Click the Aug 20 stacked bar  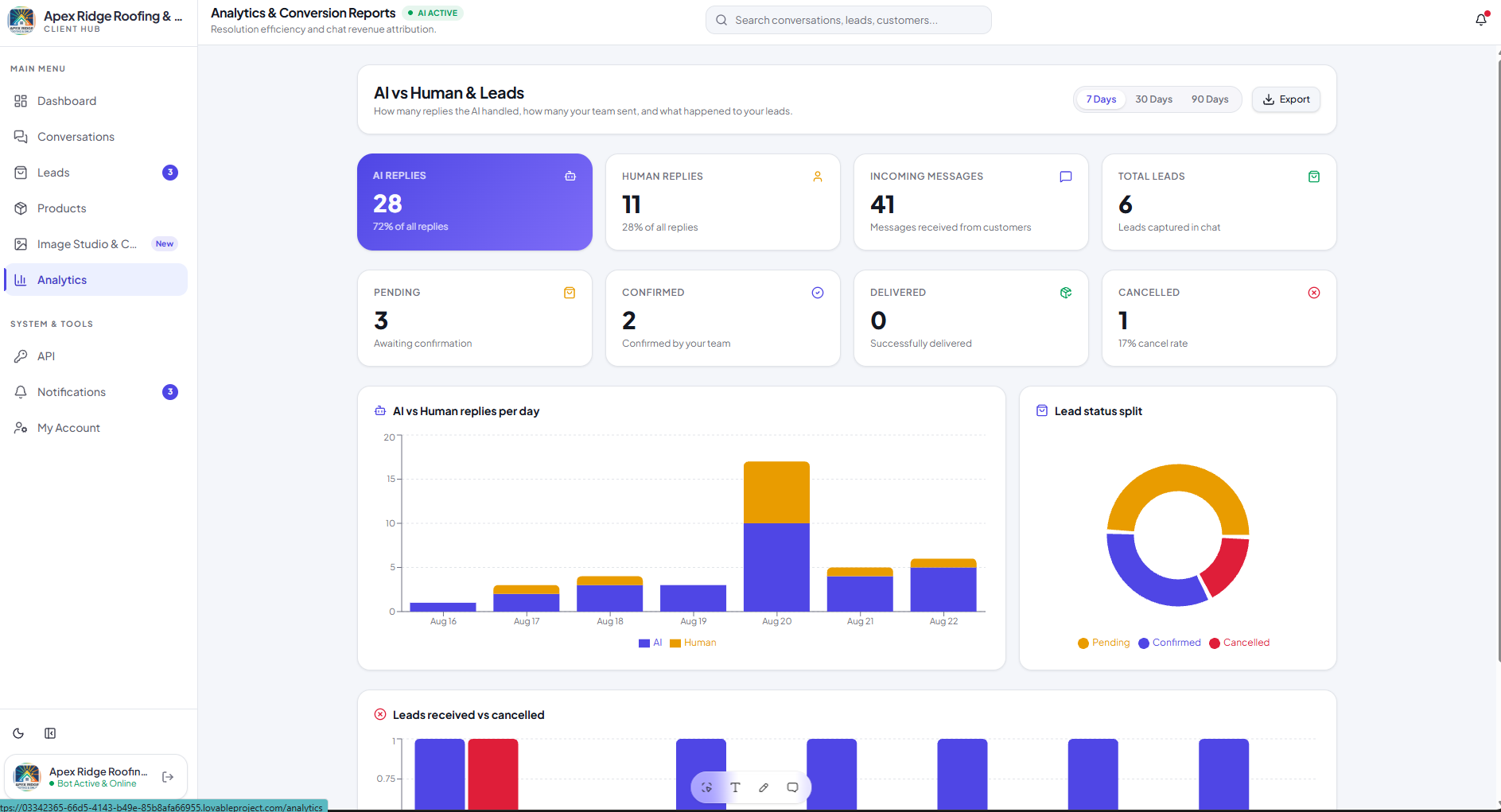776,536
